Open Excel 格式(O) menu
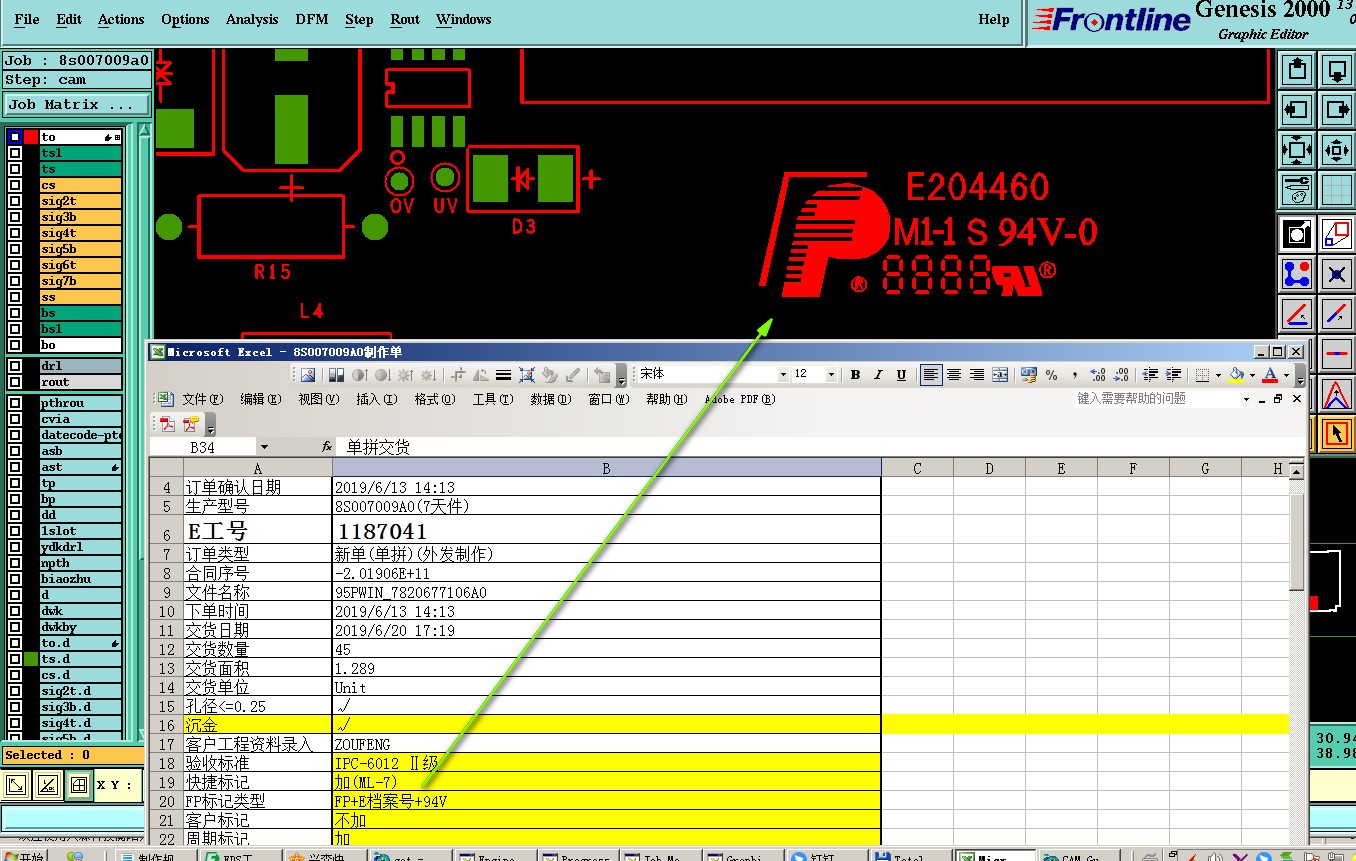The width and height of the screenshot is (1356, 861). (x=435, y=399)
